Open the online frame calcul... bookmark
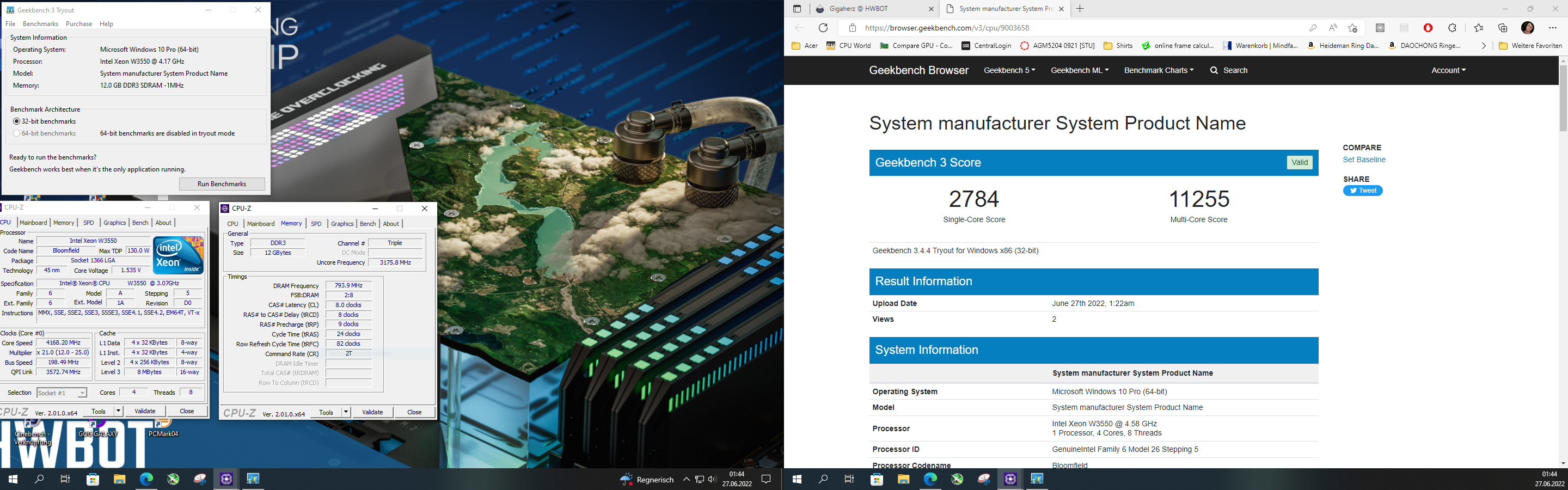This screenshot has height=490, width=1568. click(x=1178, y=46)
